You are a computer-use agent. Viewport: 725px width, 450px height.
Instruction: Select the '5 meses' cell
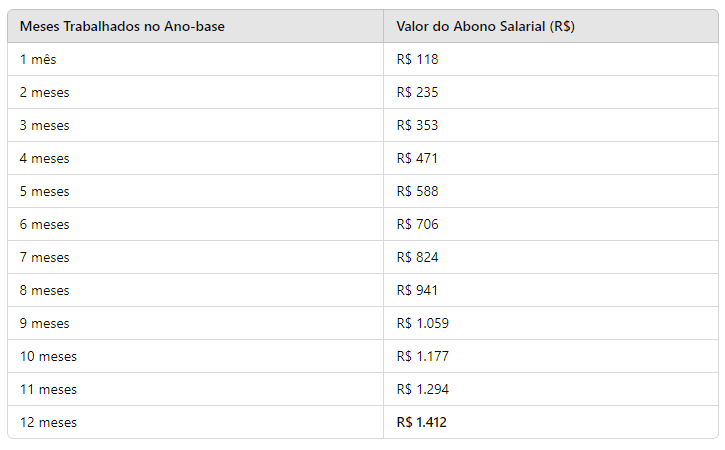click(x=45, y=191)
